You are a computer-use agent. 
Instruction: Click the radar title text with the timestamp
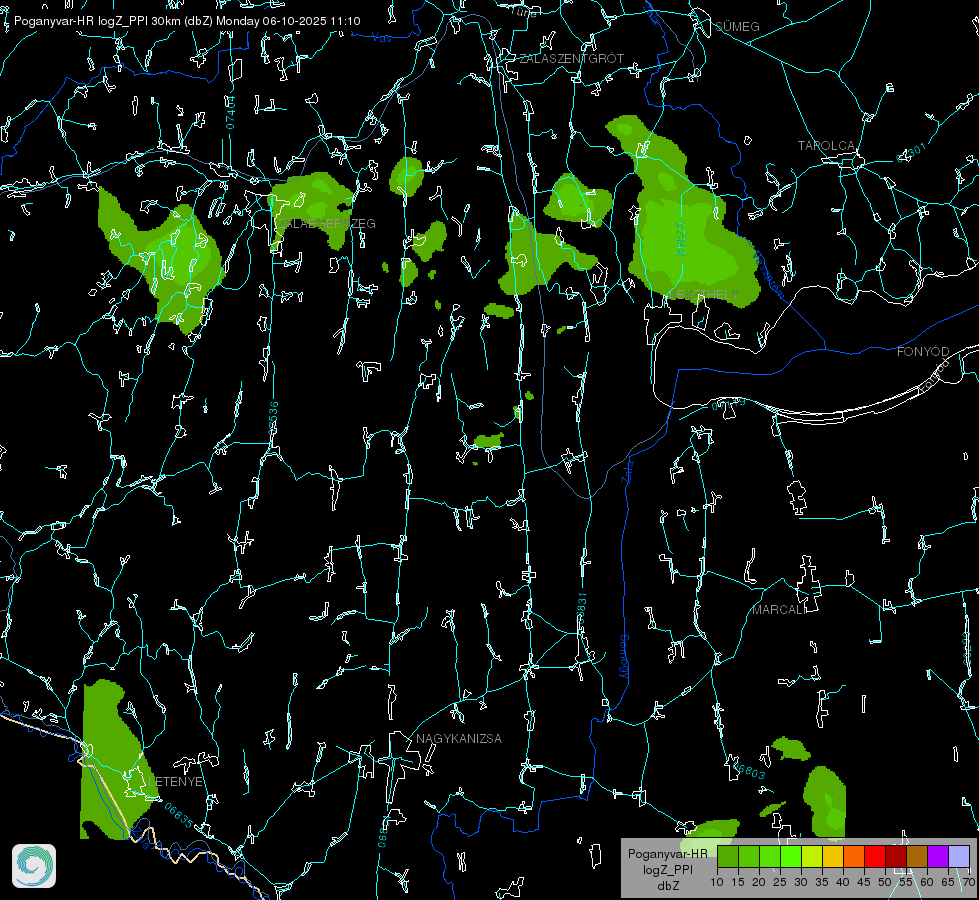click(x=187, y=21)
